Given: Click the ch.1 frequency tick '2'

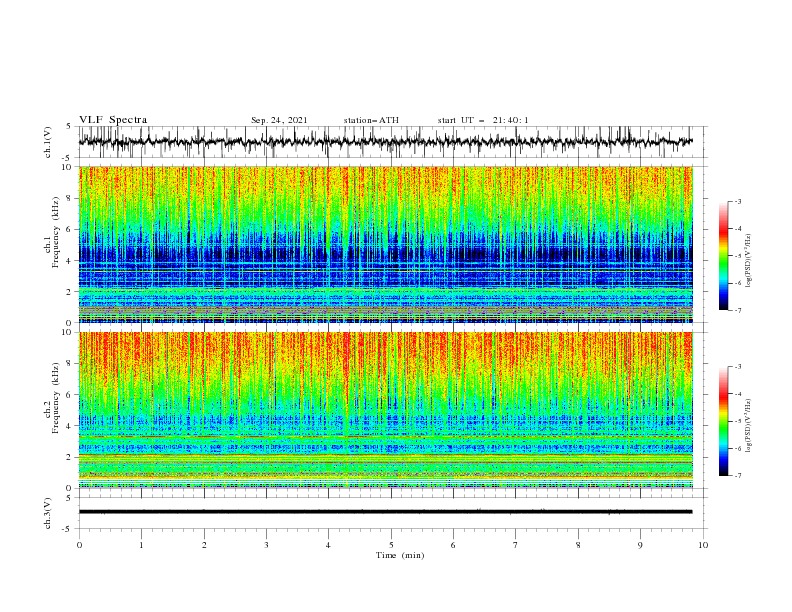Looking at the screenshot, I should [x=70, y=291].
